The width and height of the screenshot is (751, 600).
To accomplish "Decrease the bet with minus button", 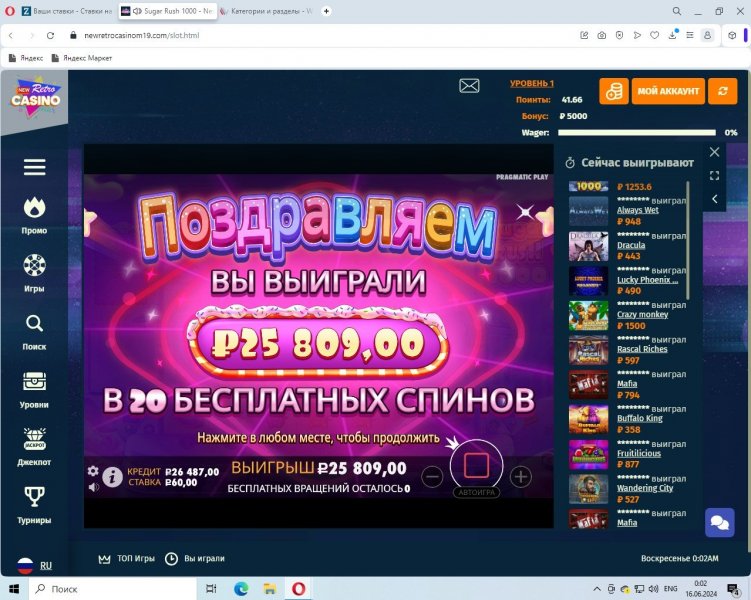I will [x=432, y=476].
